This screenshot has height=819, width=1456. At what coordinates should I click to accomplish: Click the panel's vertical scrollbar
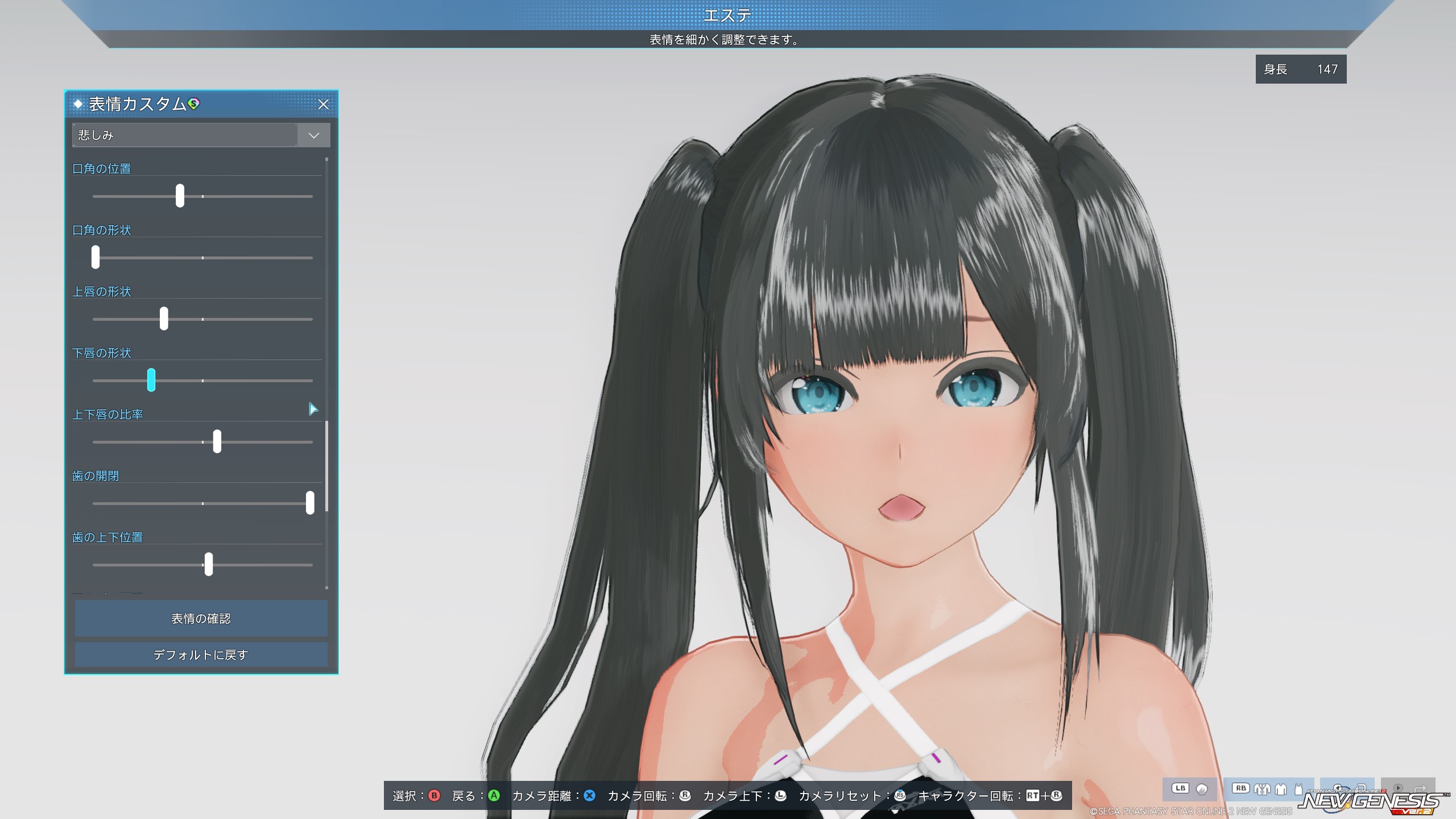326,466
